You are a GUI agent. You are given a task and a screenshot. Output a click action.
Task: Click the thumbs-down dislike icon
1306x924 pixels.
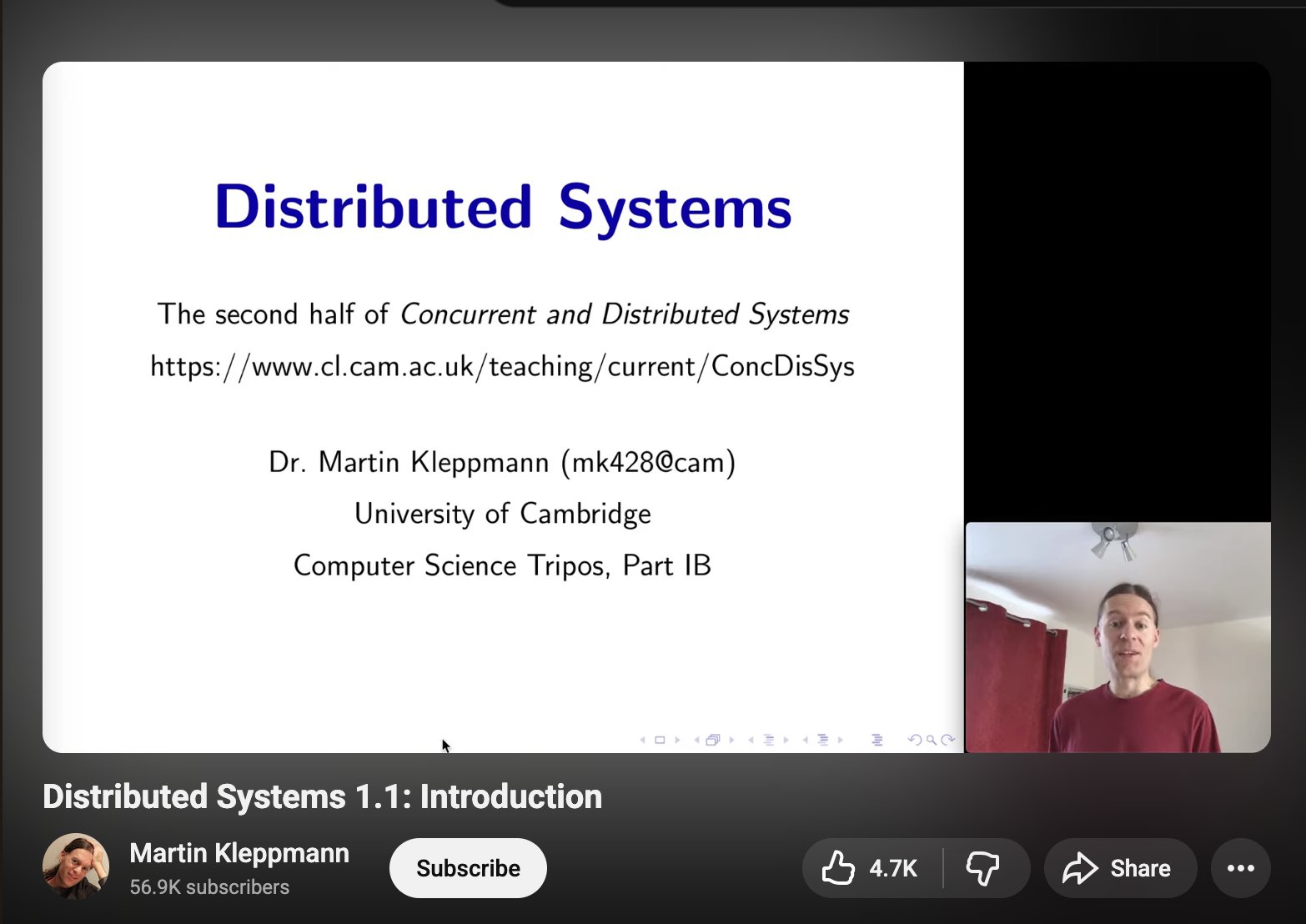click(x=982, y=868)
